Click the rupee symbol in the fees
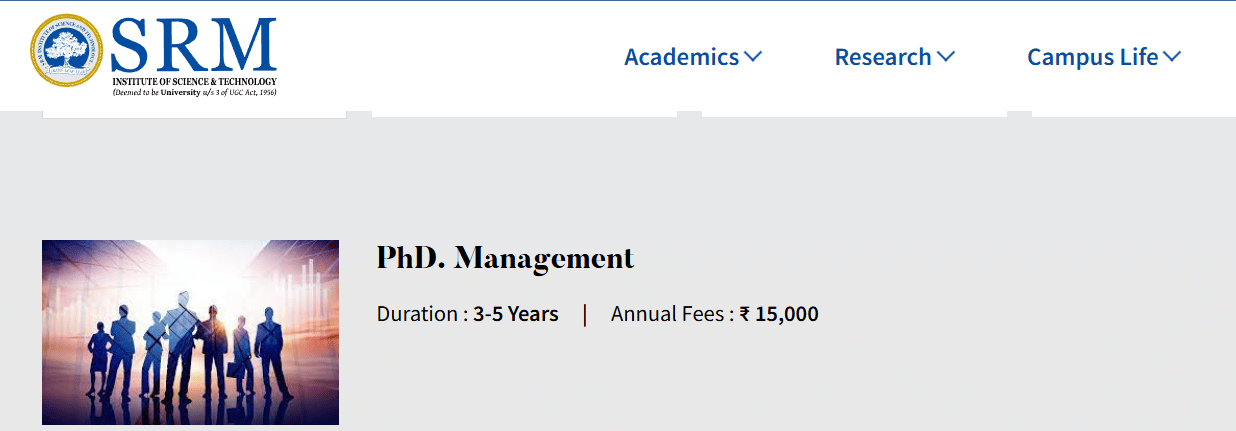The height and width of the screenshot is (431, 1236). click(x=744, y=315)
